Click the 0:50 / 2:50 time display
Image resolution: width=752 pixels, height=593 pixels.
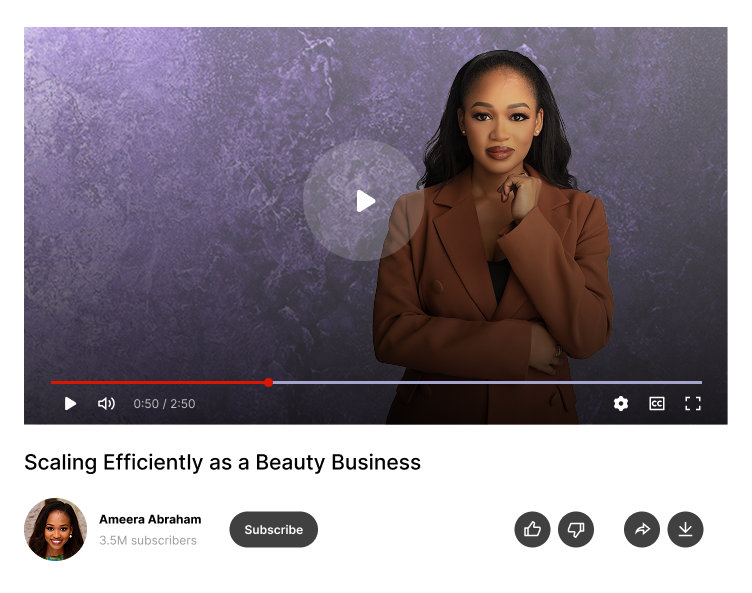pos(164,403)
